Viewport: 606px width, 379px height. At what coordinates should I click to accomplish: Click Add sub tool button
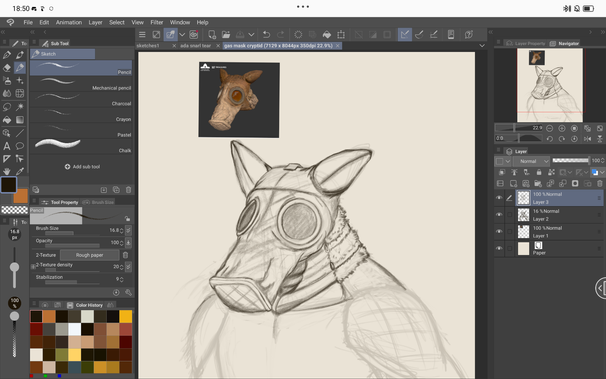(x=82, y=167)
